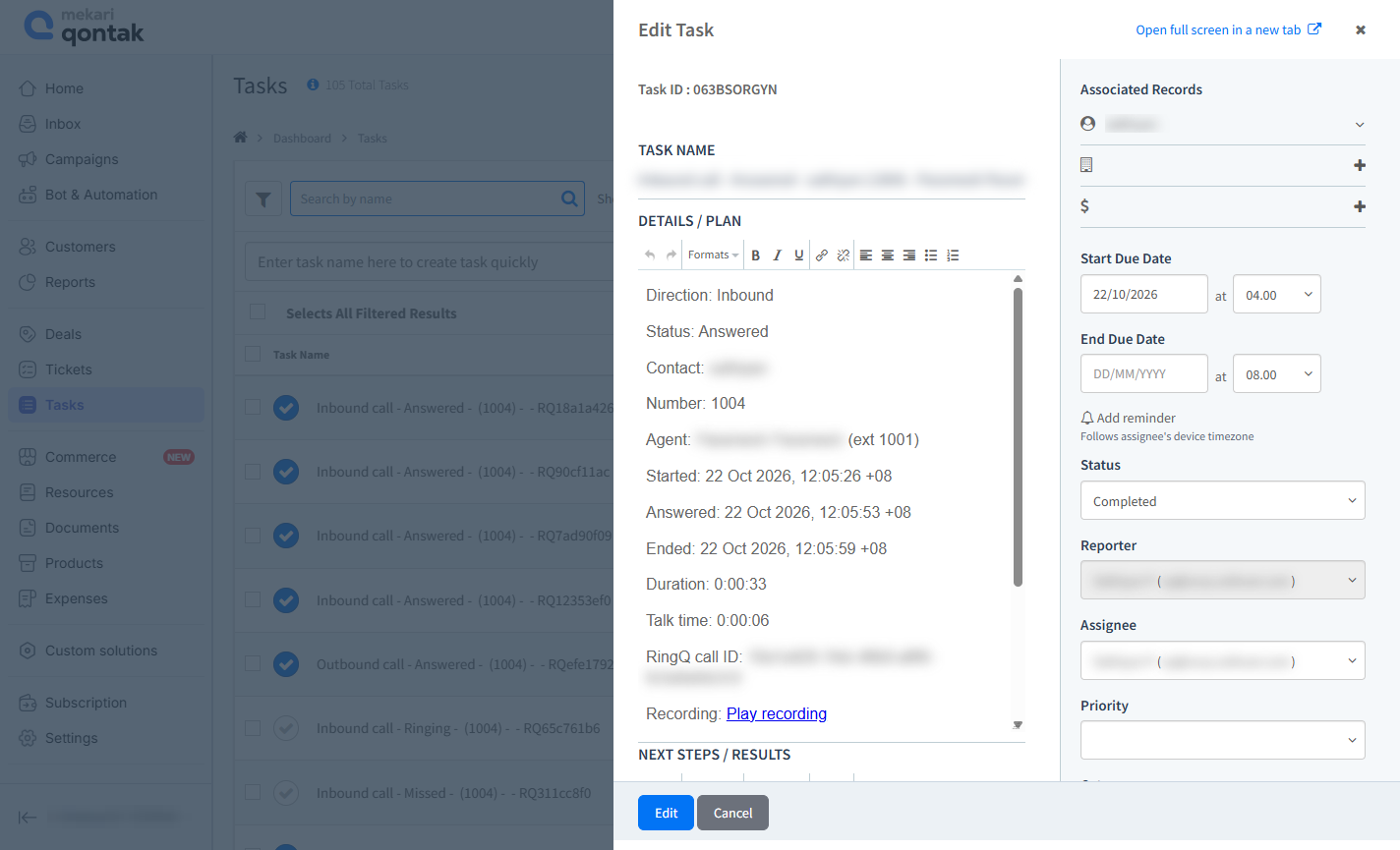
Task: Center align text in the Details editor
Action: point(888,255)
